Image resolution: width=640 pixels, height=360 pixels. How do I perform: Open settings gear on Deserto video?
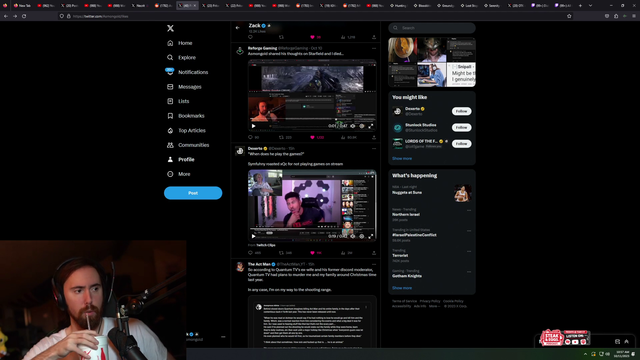point(362,236)
